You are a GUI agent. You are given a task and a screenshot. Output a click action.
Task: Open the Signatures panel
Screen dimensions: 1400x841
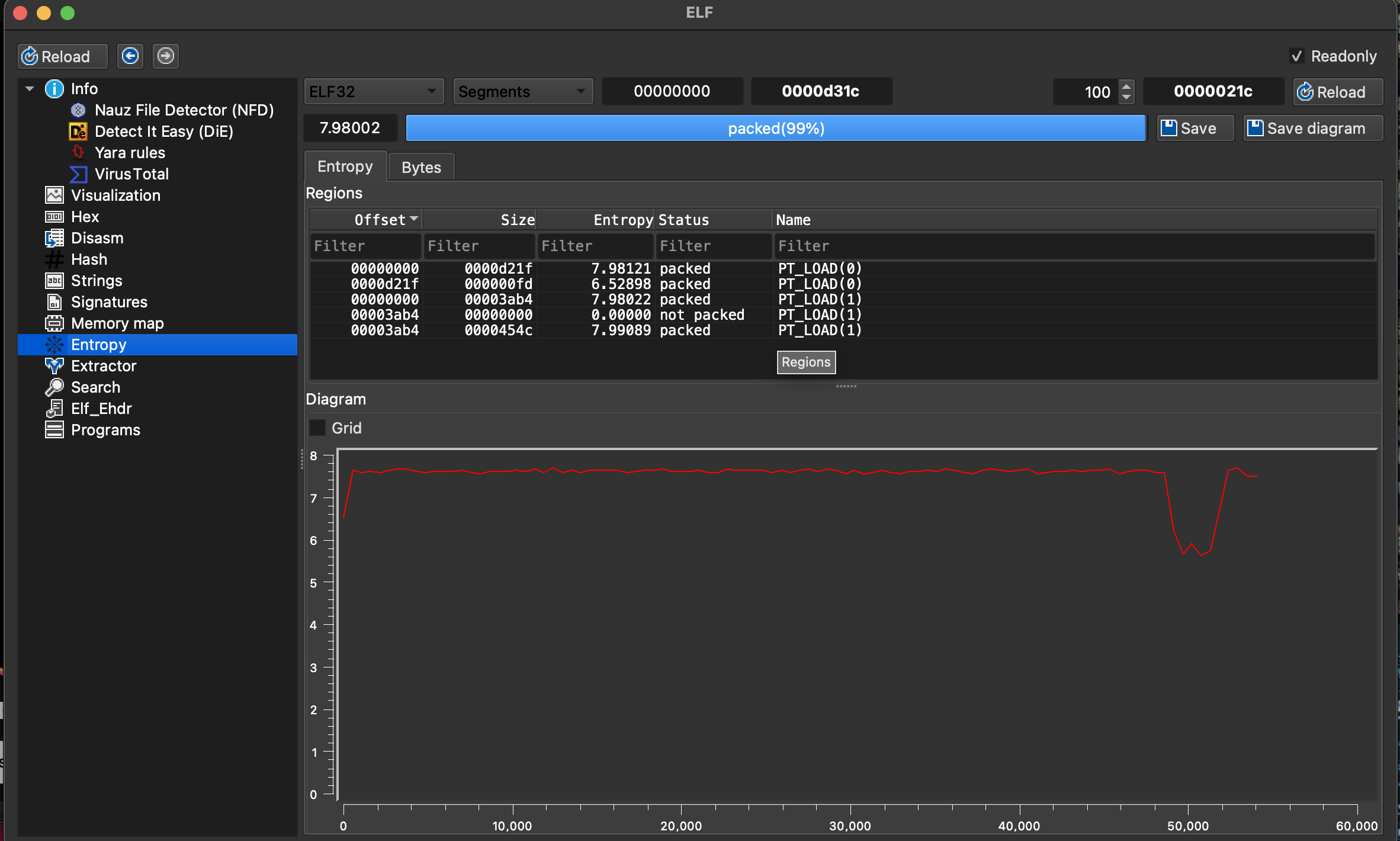(x=109, y=302)
